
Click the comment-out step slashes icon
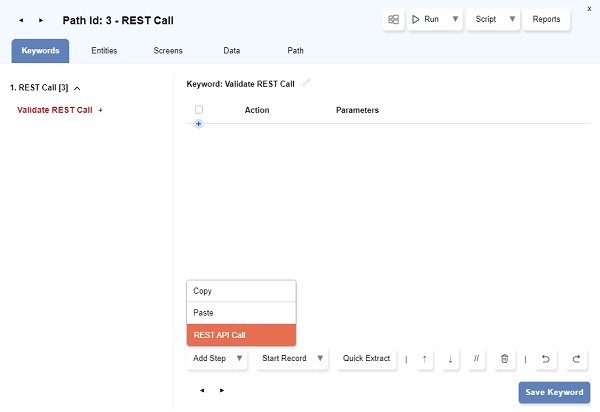pos(477,358)
